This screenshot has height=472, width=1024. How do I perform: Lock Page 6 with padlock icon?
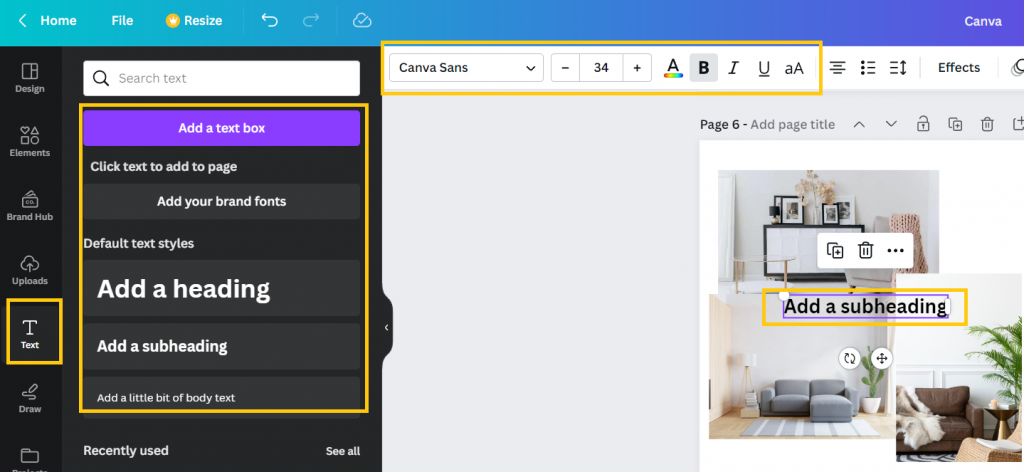point(923,123)
